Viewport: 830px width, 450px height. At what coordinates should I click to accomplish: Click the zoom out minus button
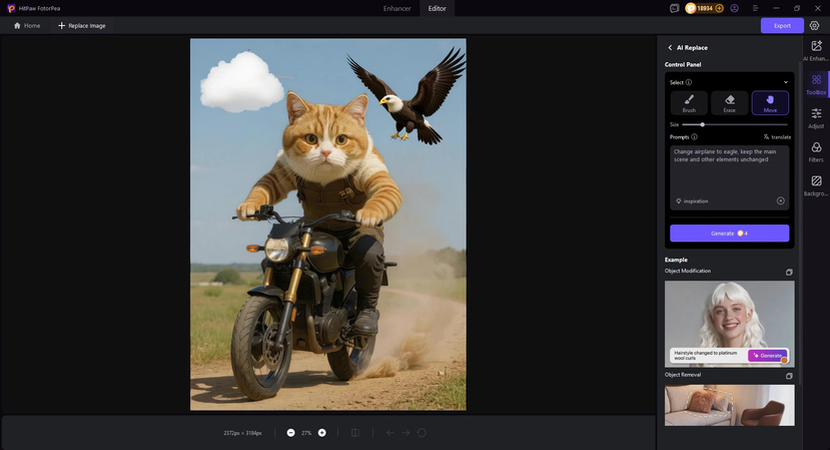(x=291, y=433)
